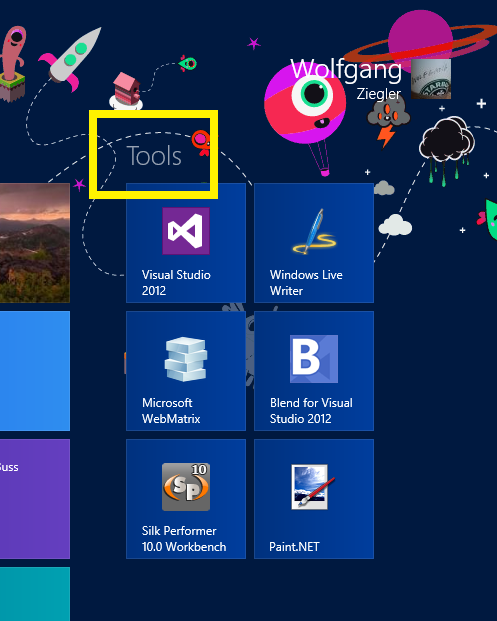The image size is (497, 621).
Task: Click the Paint.NET tile label
Action: [294, 547]
